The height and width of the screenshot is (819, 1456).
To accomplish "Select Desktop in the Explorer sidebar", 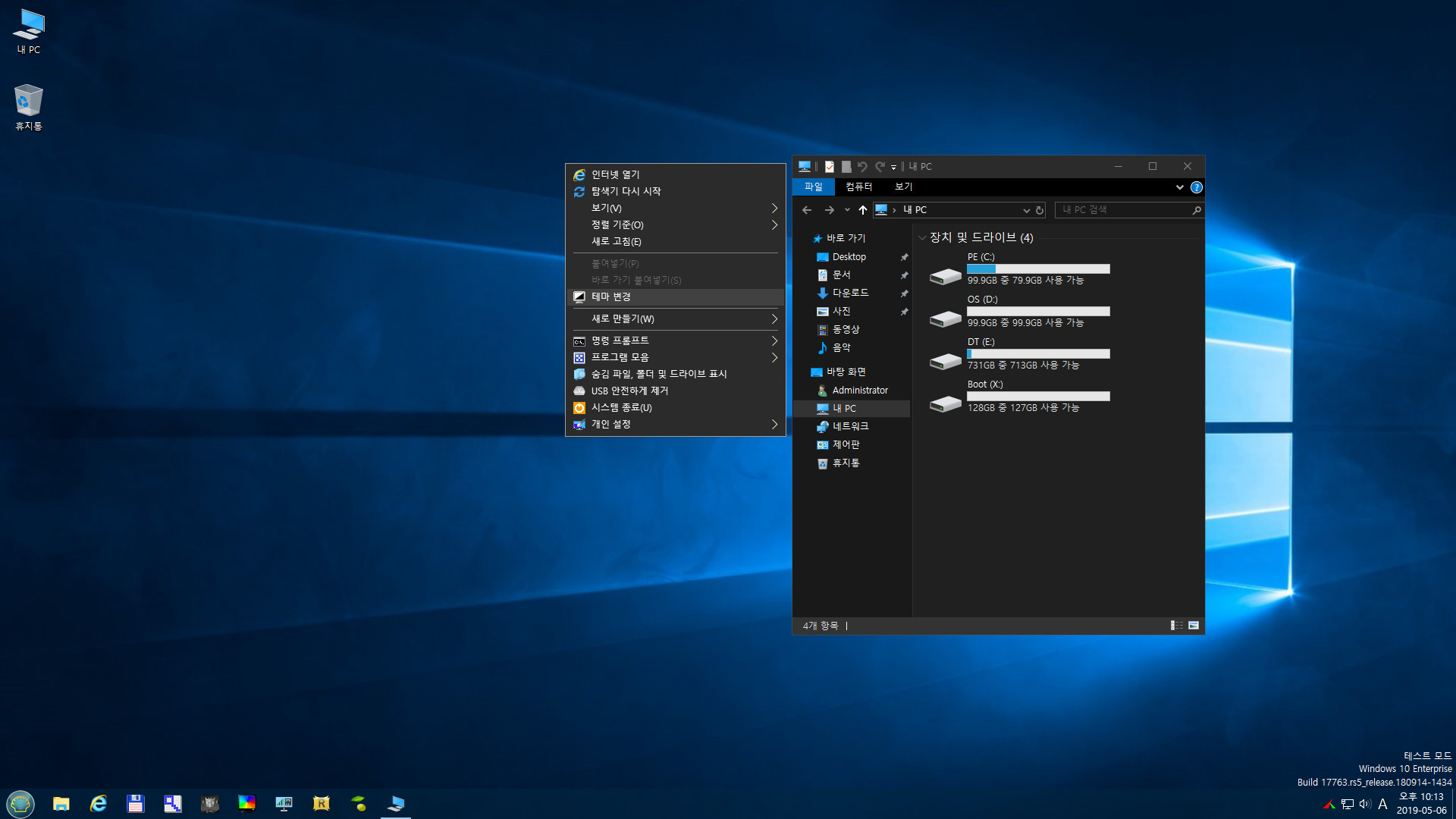I will [851, 257].
